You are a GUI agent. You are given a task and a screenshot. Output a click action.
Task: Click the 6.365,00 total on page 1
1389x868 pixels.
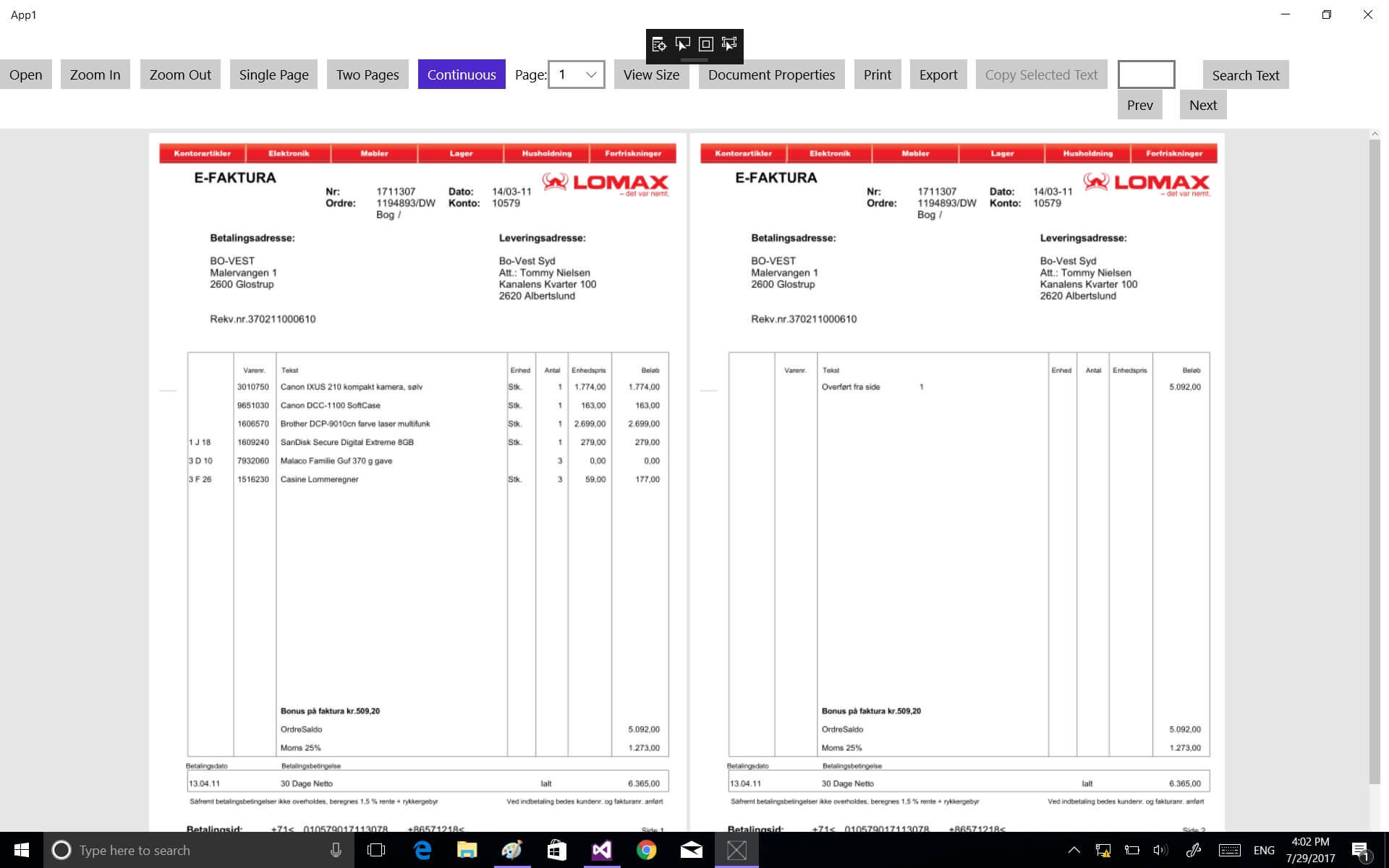[x=644, y=783]
